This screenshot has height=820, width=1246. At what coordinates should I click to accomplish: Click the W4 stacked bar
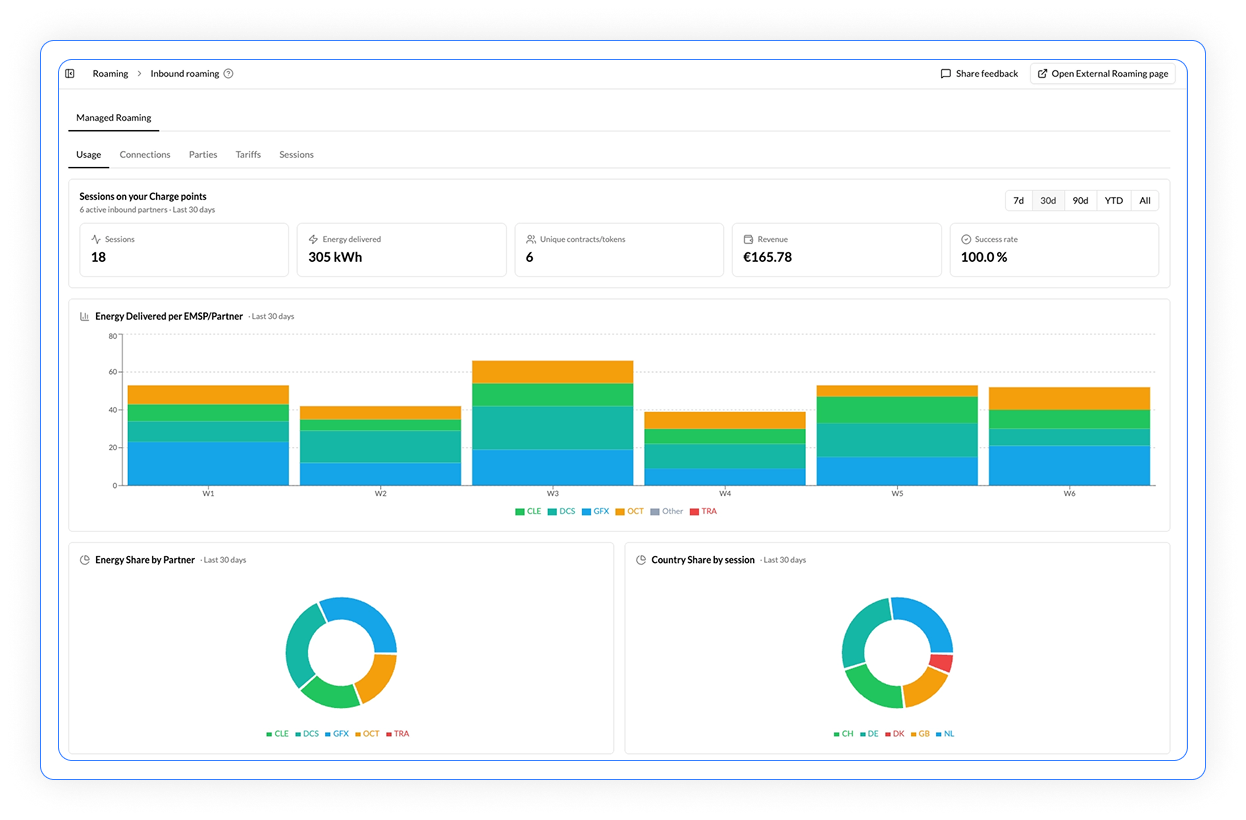point(725,449)
